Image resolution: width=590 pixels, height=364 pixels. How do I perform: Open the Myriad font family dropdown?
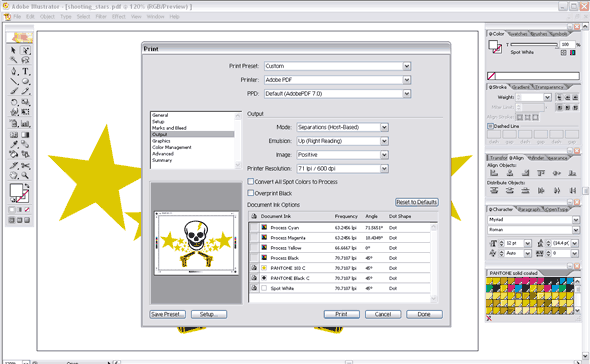pos(576,219)
